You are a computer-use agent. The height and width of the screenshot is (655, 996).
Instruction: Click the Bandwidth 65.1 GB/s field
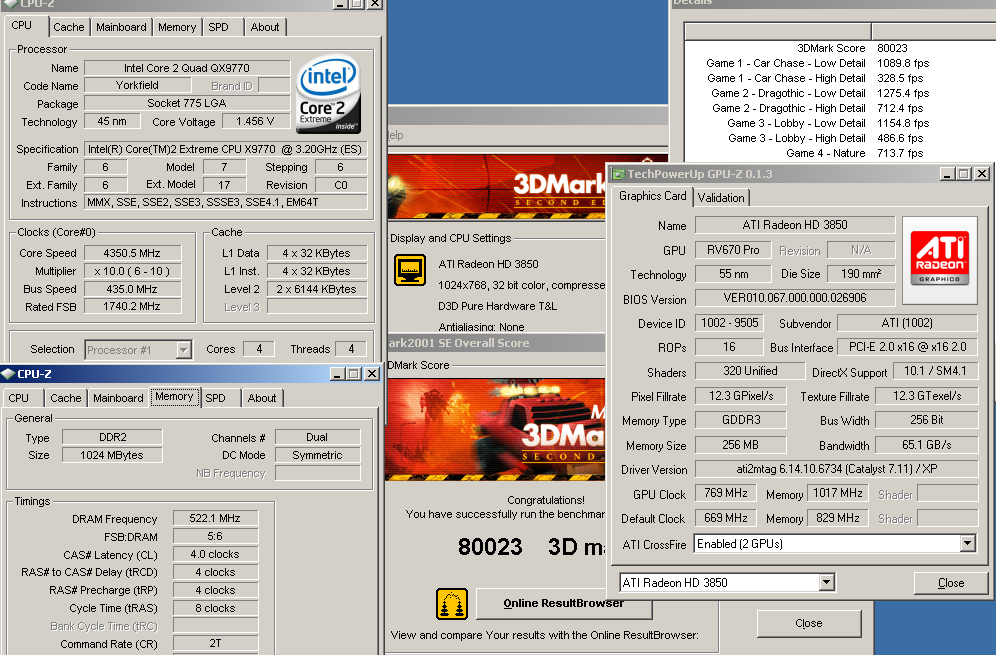(x=926, y=445)
